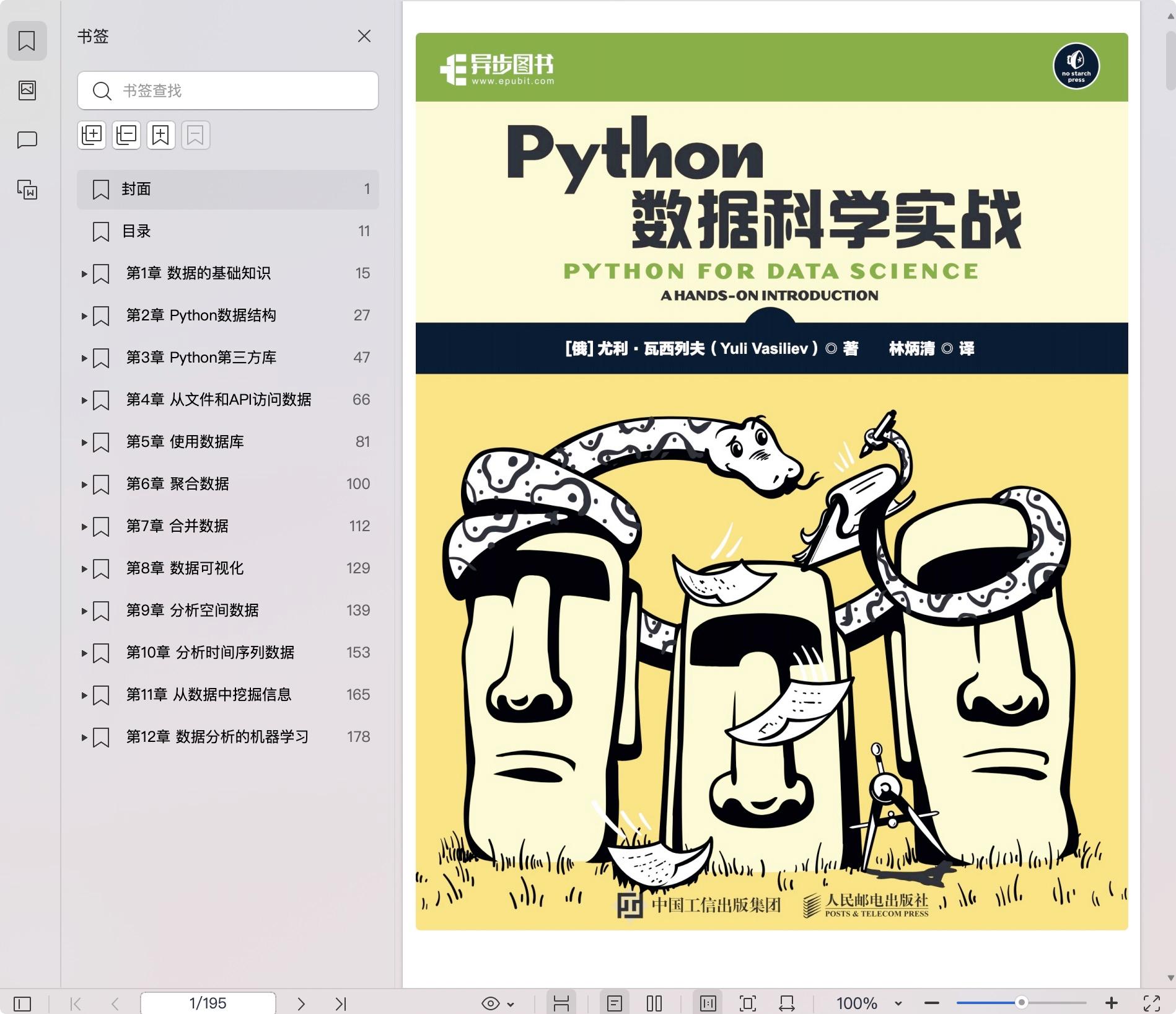Screen dimensions: 1176x1014
Task: Fit page to window icon
Action: 748,1003
